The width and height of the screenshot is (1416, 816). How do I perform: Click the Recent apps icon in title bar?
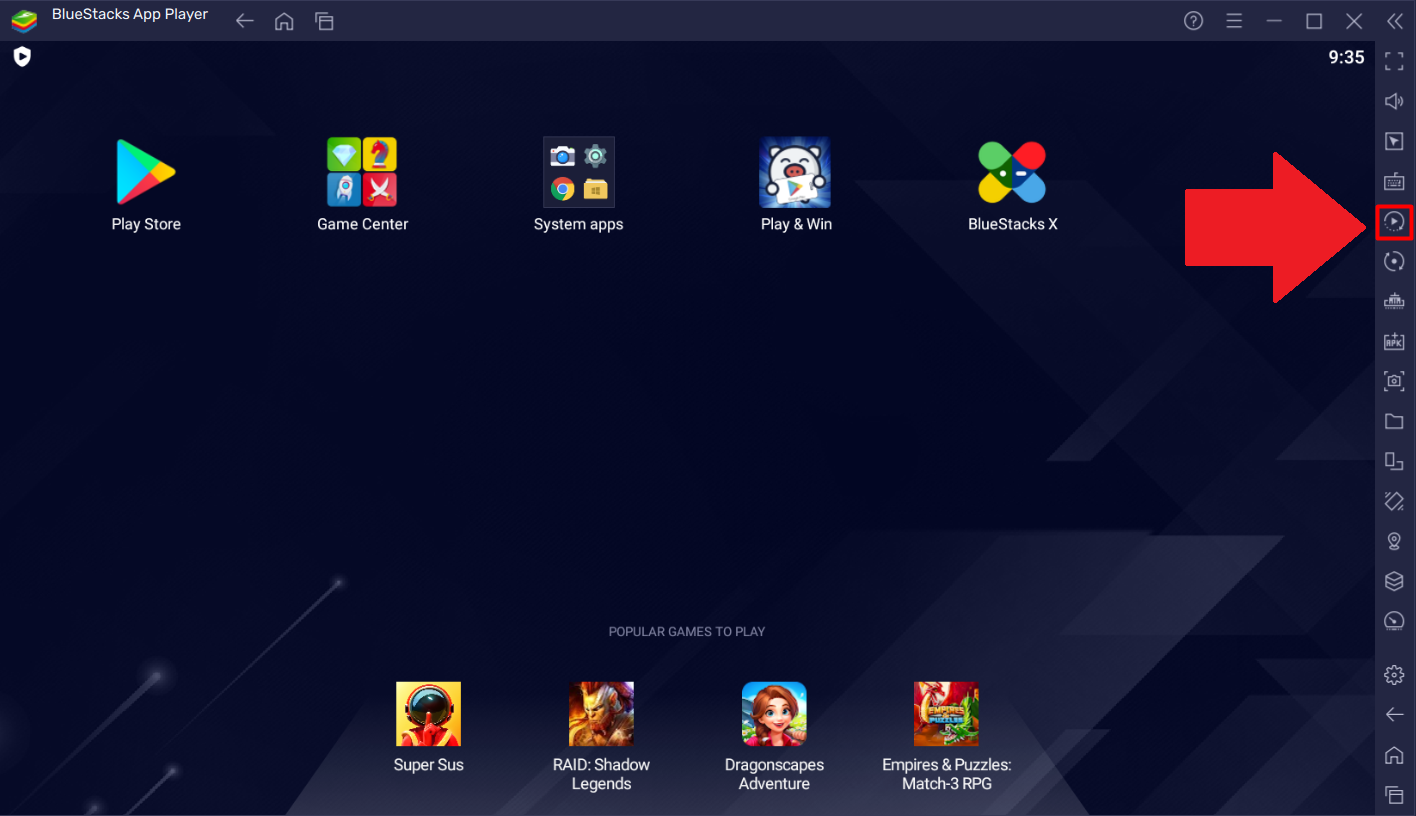(324, 21)
